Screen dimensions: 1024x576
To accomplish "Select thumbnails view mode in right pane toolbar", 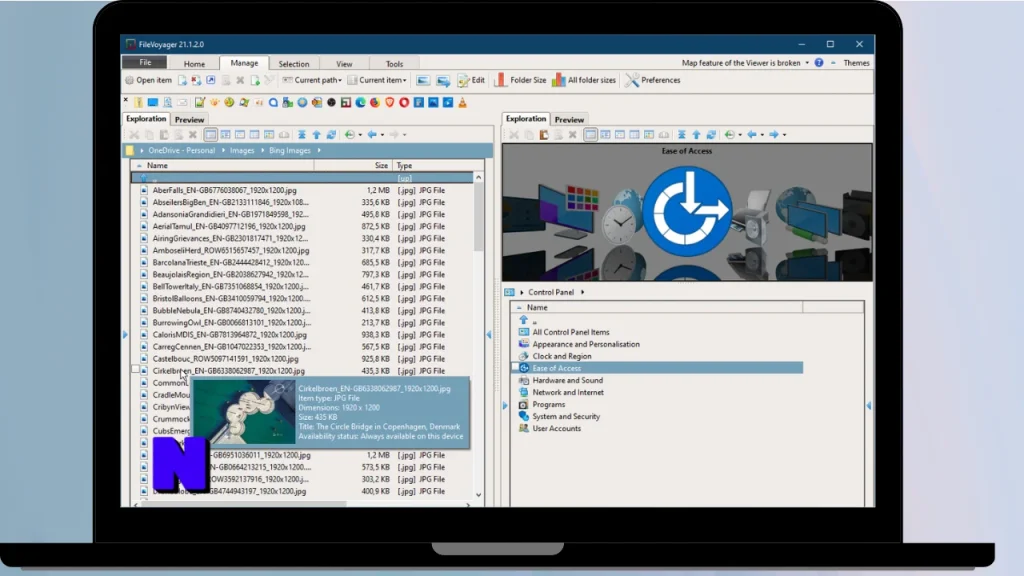I will (x=649, y=135).
